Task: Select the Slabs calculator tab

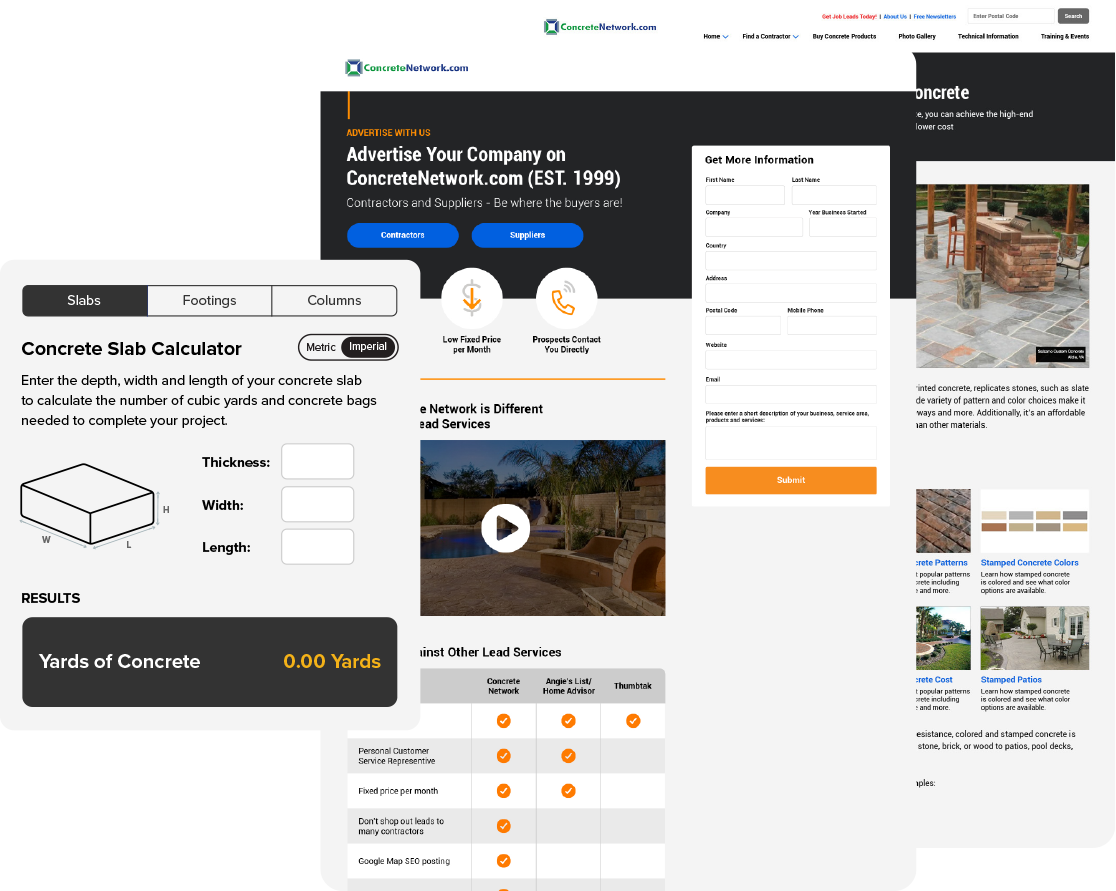Action: 85,300
